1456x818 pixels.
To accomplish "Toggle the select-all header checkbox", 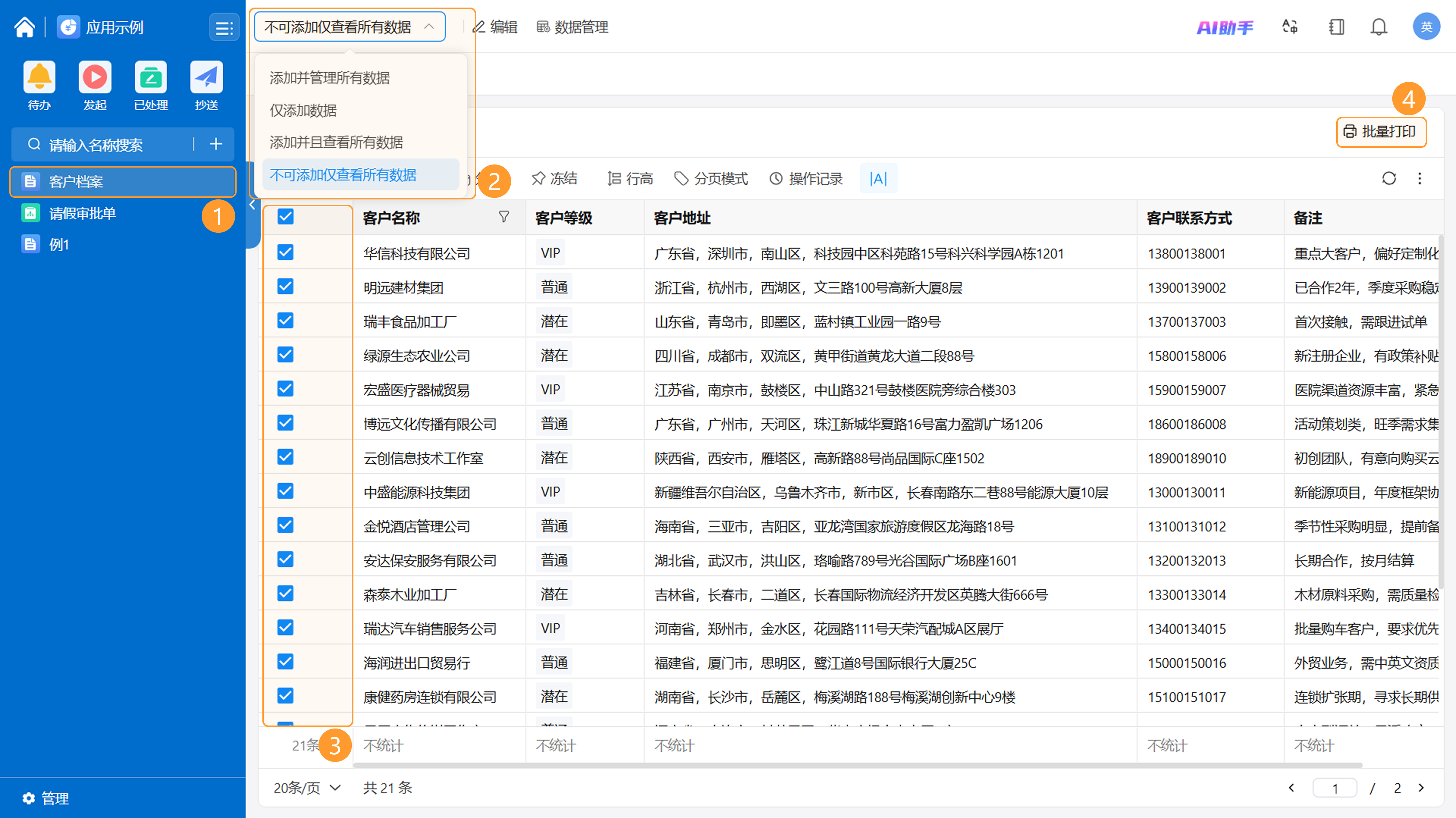I will click(286, 216).
